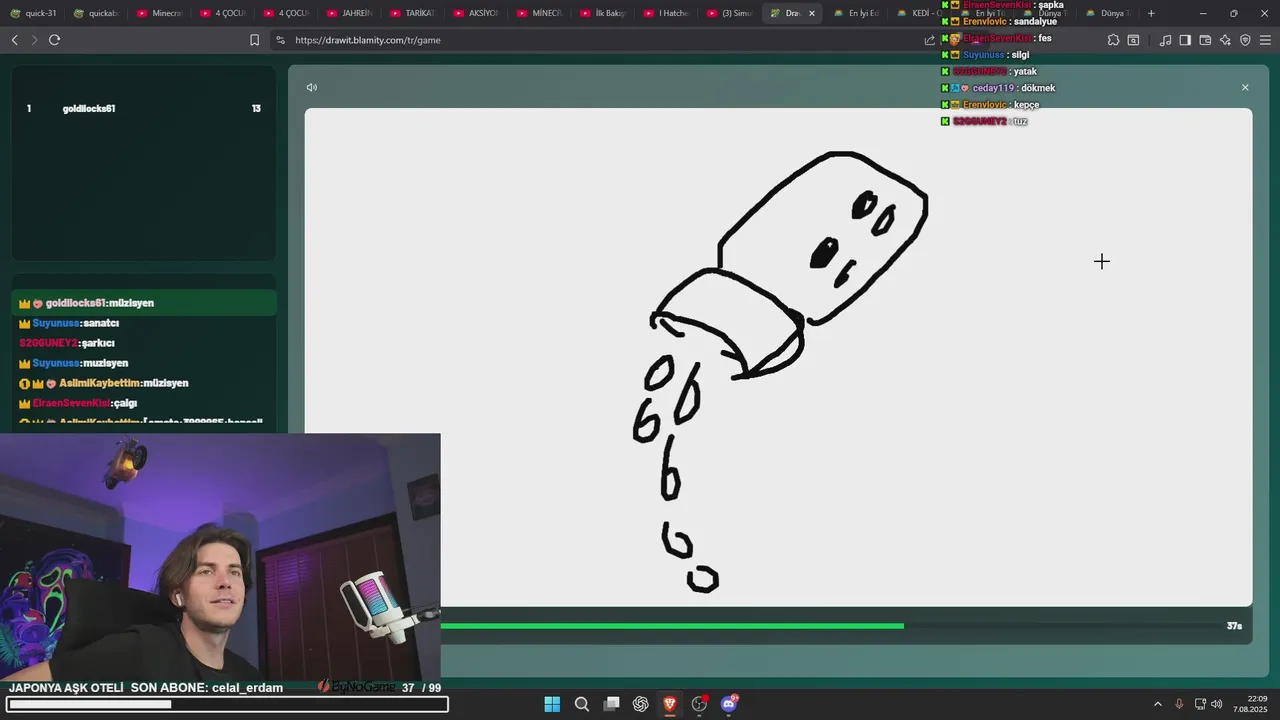Open the search-tabs icon in the browser toolbar
The image size is (1280, 720).
click(x=1133, y=40)
